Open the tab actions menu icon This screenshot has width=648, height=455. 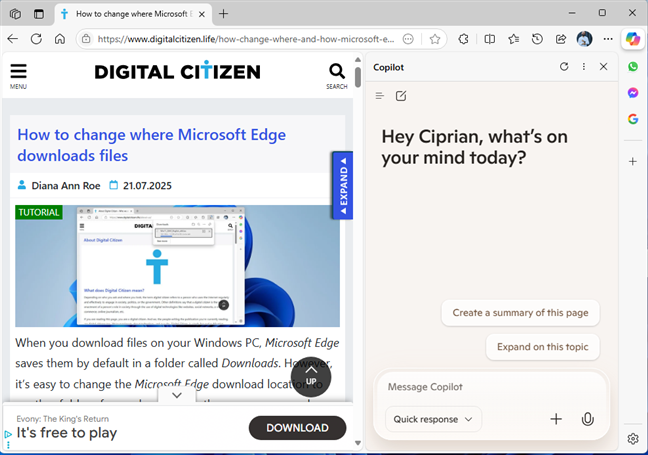(x=39, y=14)
